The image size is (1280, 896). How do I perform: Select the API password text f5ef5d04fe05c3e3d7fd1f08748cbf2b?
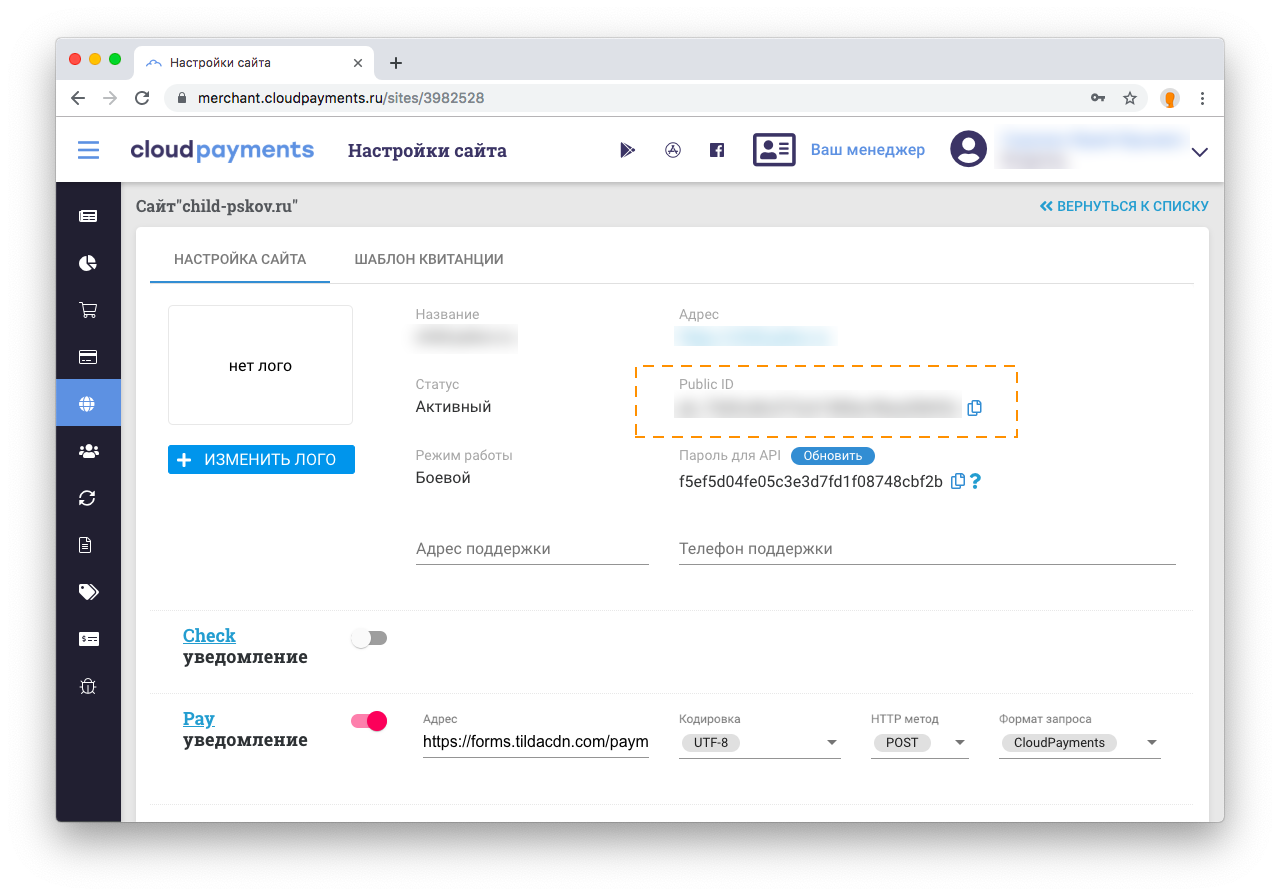(x=811, y=481)
